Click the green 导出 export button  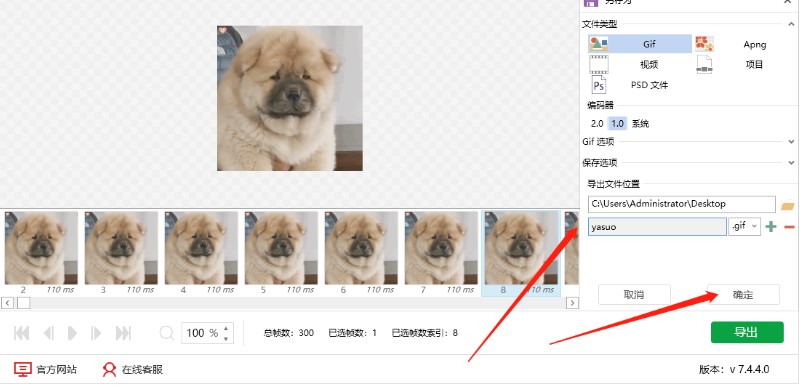click(747, 332)
